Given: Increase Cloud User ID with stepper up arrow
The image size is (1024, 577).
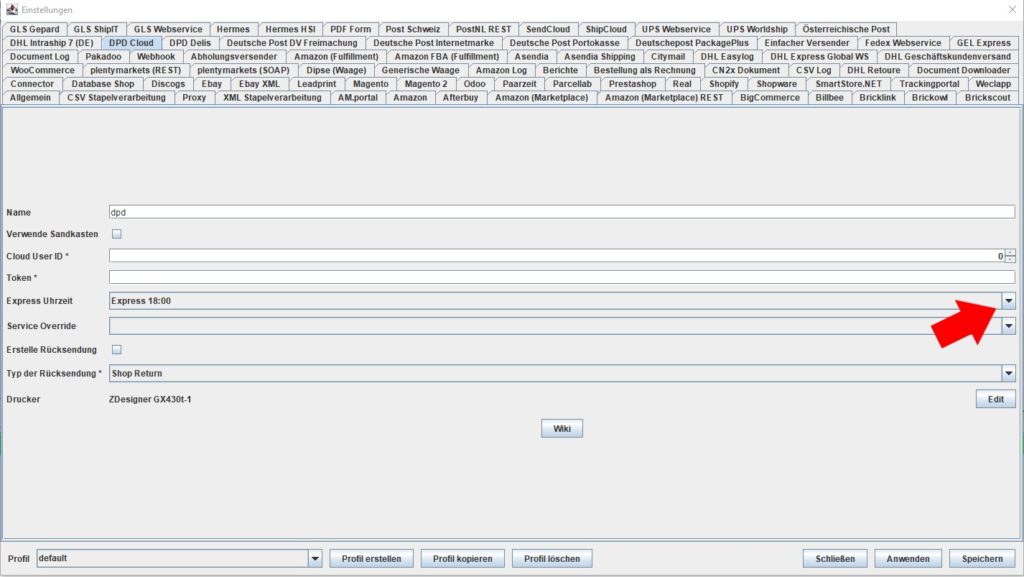Looking at the screenshot, I should (x=1010, y=253).
